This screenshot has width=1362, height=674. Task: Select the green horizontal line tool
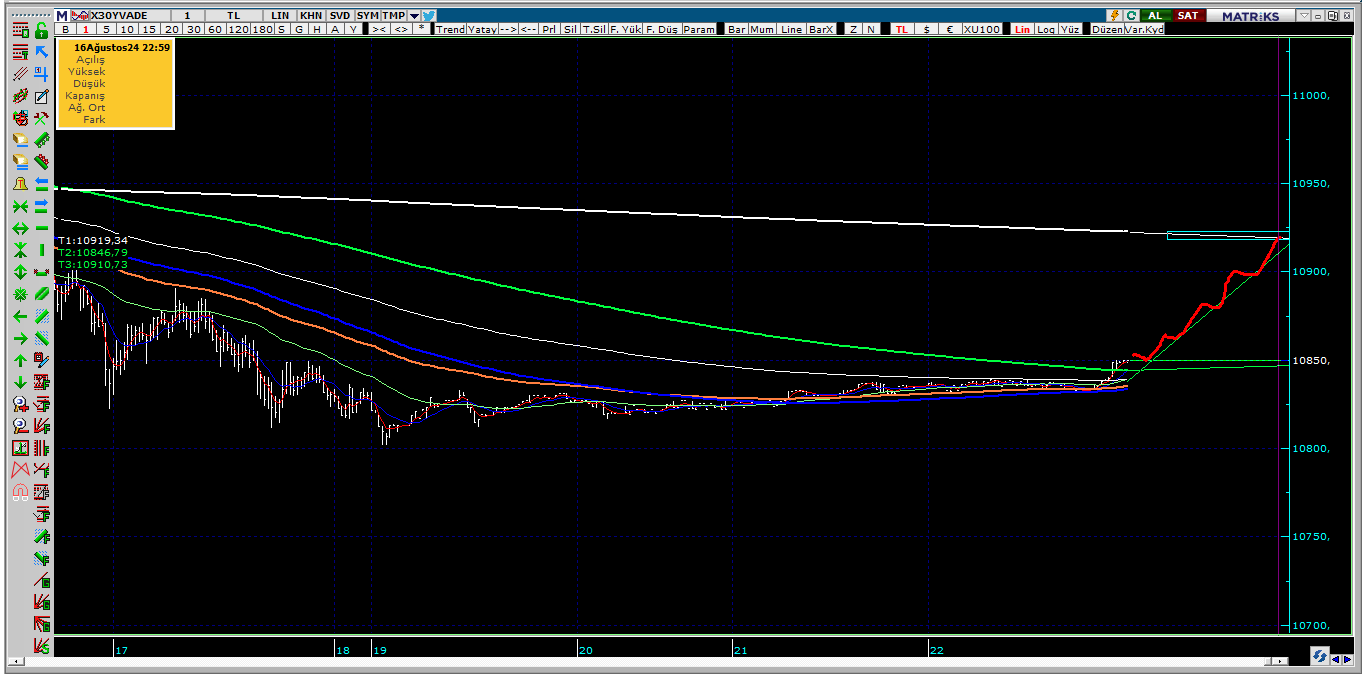pyautogui.click(x=41, y=228)
